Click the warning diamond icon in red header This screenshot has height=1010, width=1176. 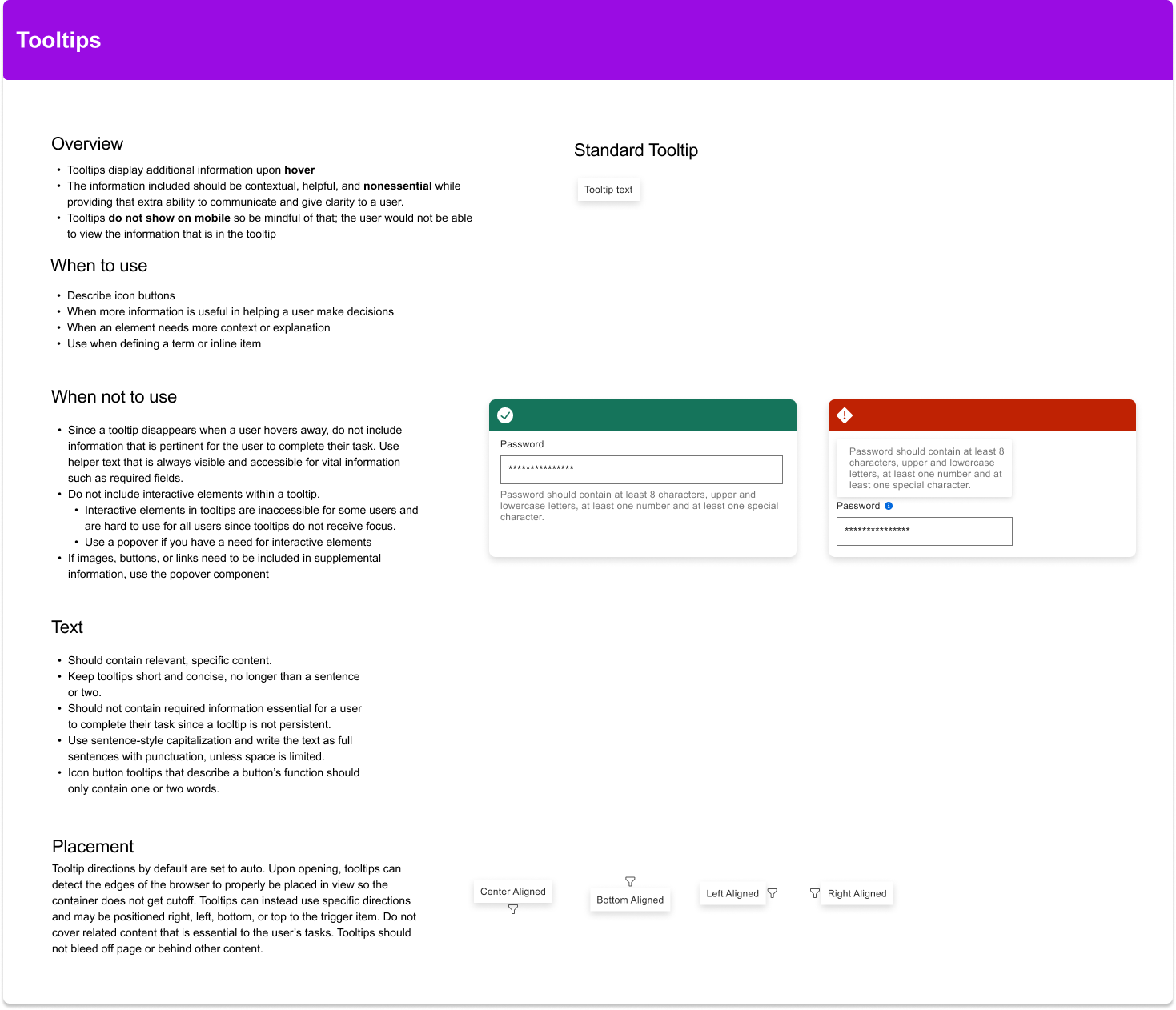tap(845, 415)
